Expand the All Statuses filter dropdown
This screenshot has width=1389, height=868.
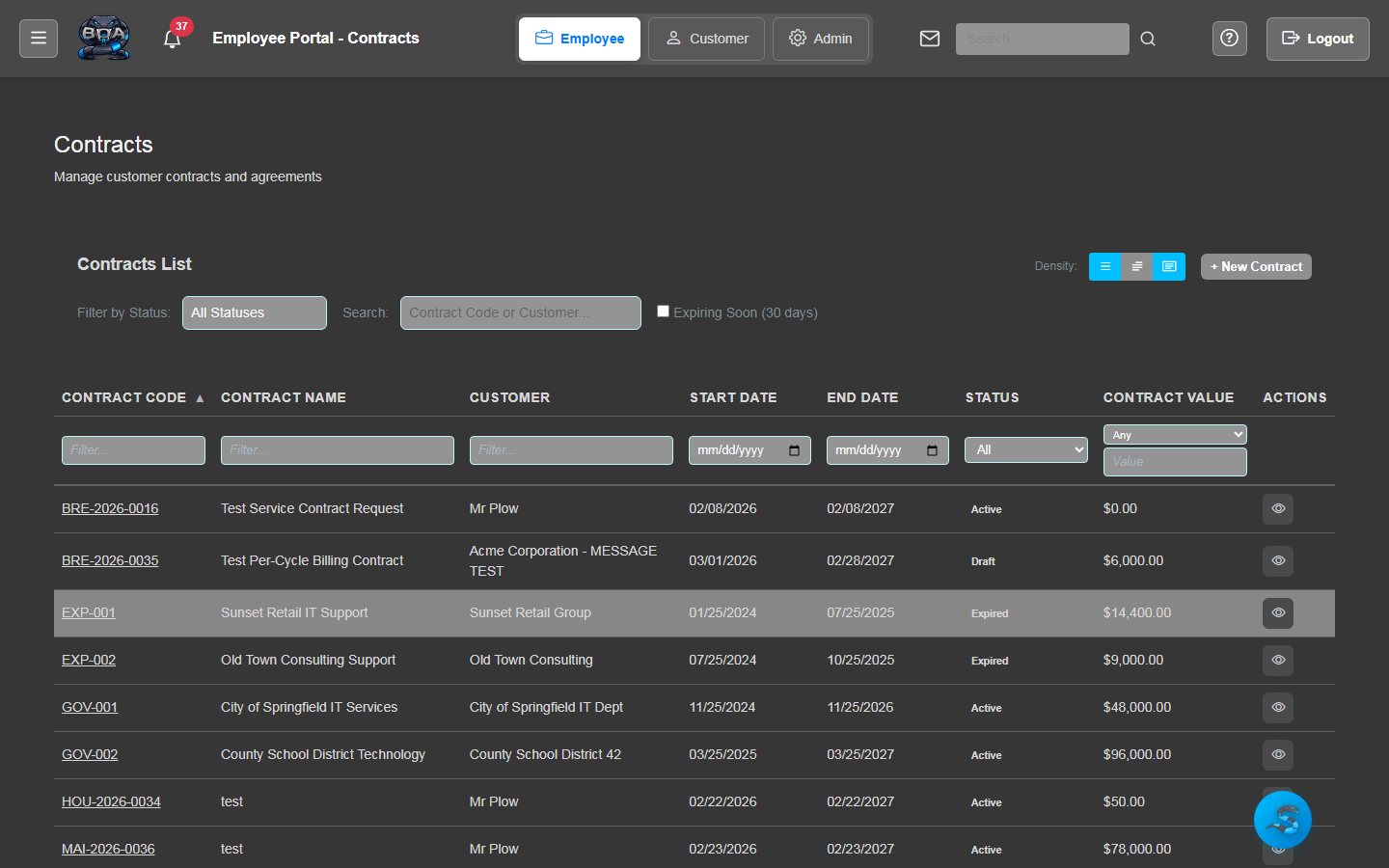point(255,312)
